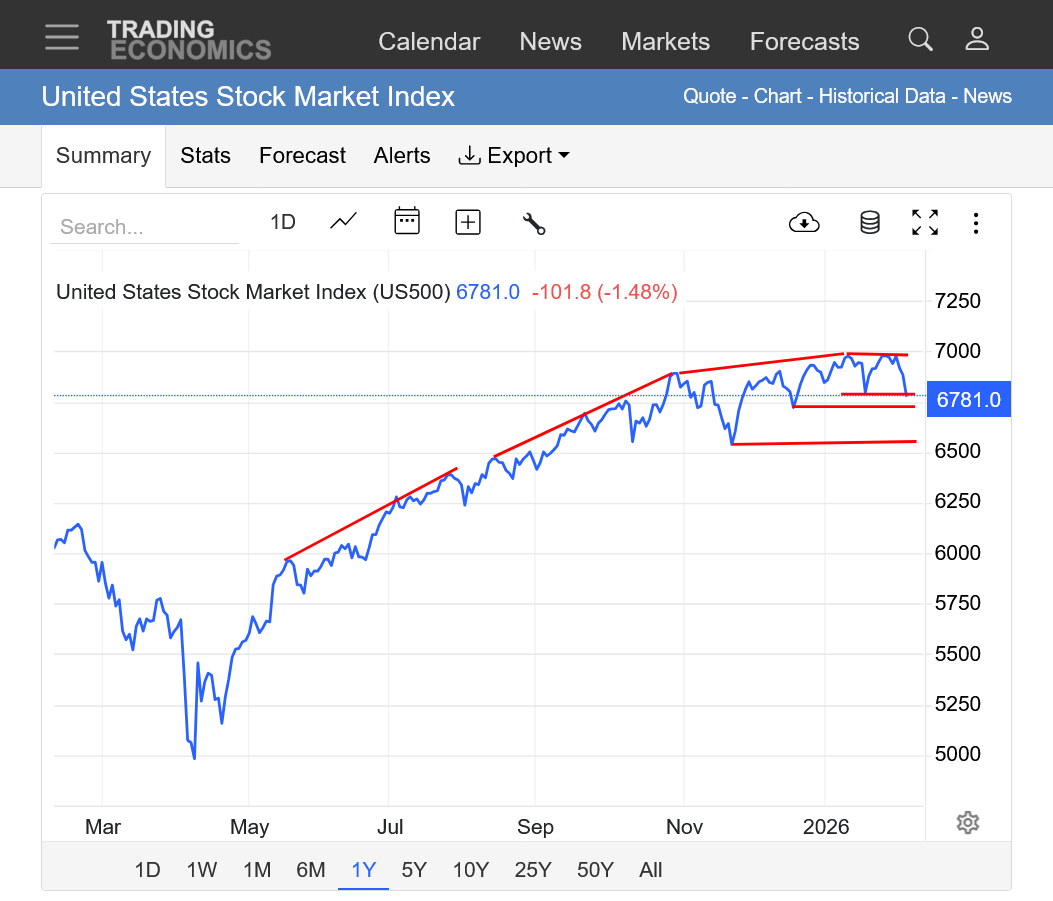Expand the Export dropdown
This screenshot has width=1053, height=901.
click(514, 156)
